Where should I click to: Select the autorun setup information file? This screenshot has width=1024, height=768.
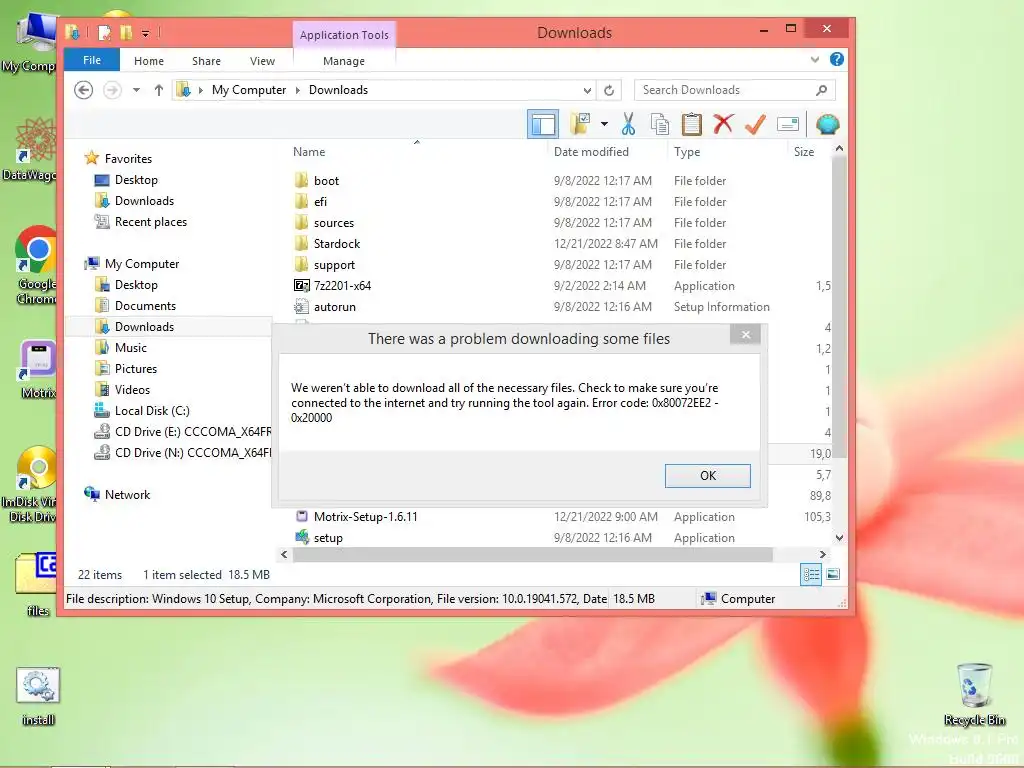334,306
